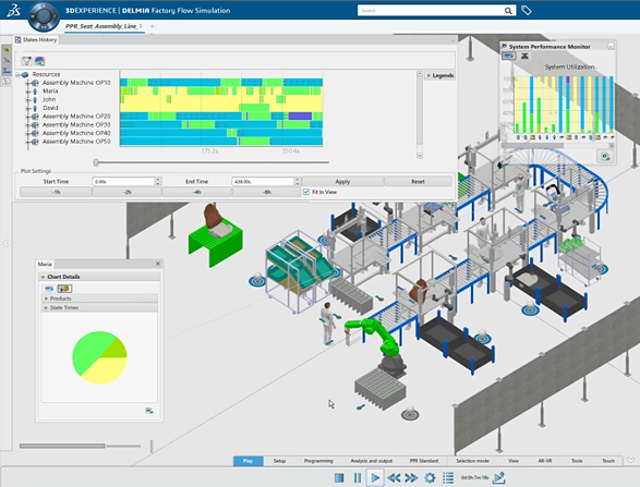Open the AR-VR tab
Screen dimensions: 640x487
(545, 461)
